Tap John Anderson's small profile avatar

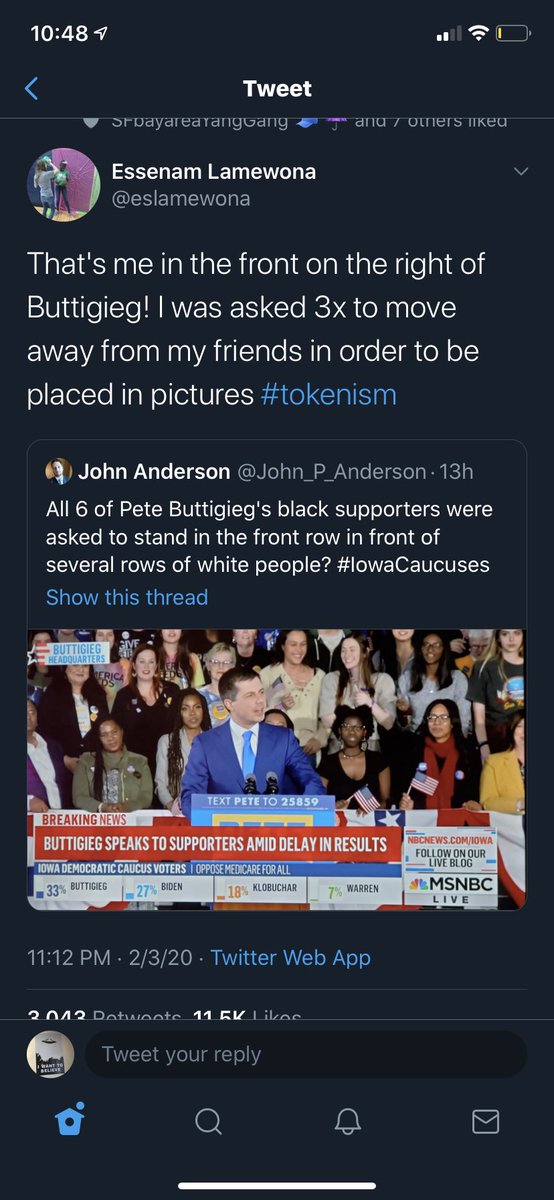[x=59, y=471]
